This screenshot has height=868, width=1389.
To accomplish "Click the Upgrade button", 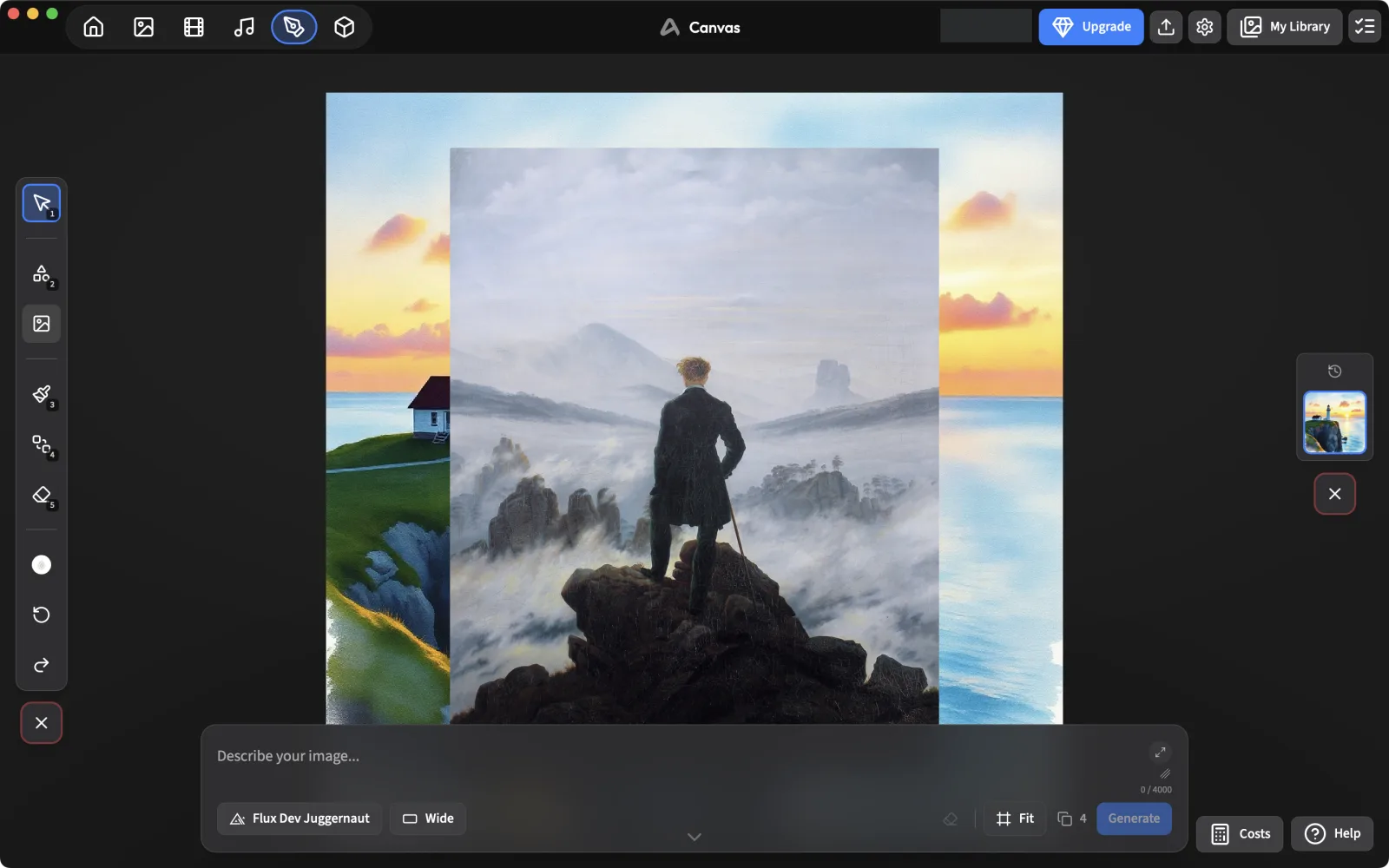I will click(1091, 27).
